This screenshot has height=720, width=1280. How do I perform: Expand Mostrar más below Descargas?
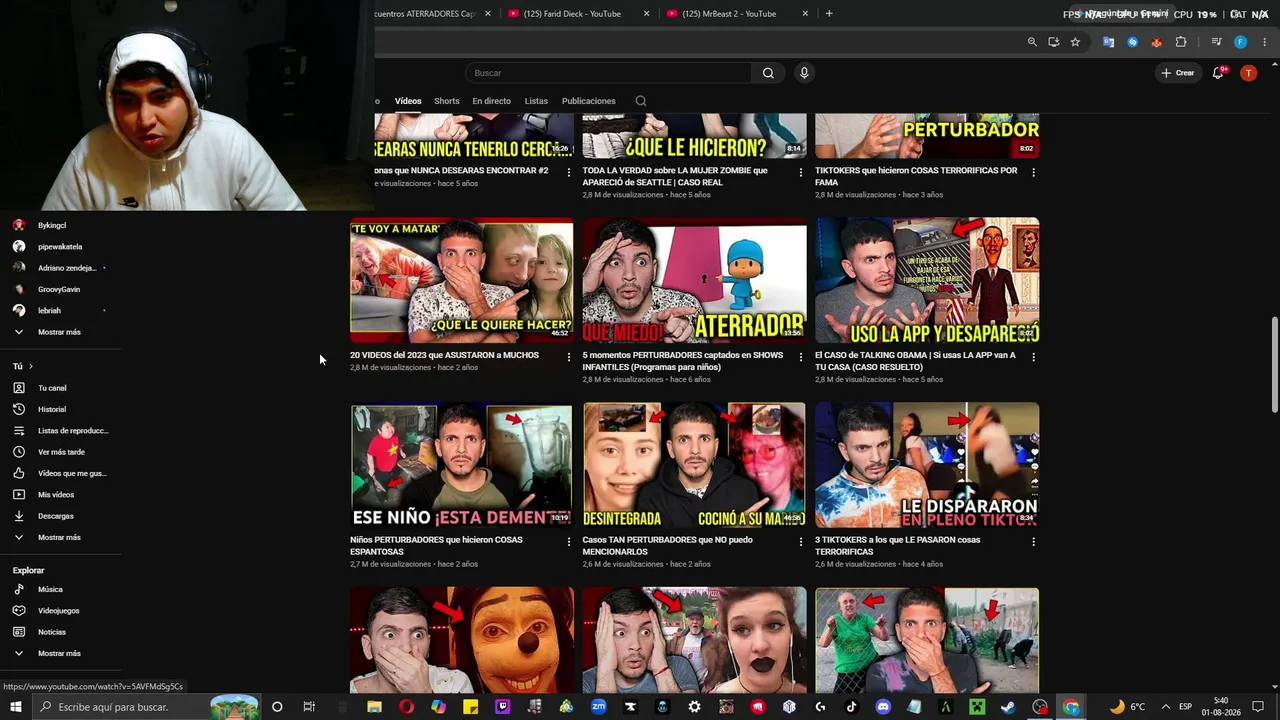tap(59, 538)
